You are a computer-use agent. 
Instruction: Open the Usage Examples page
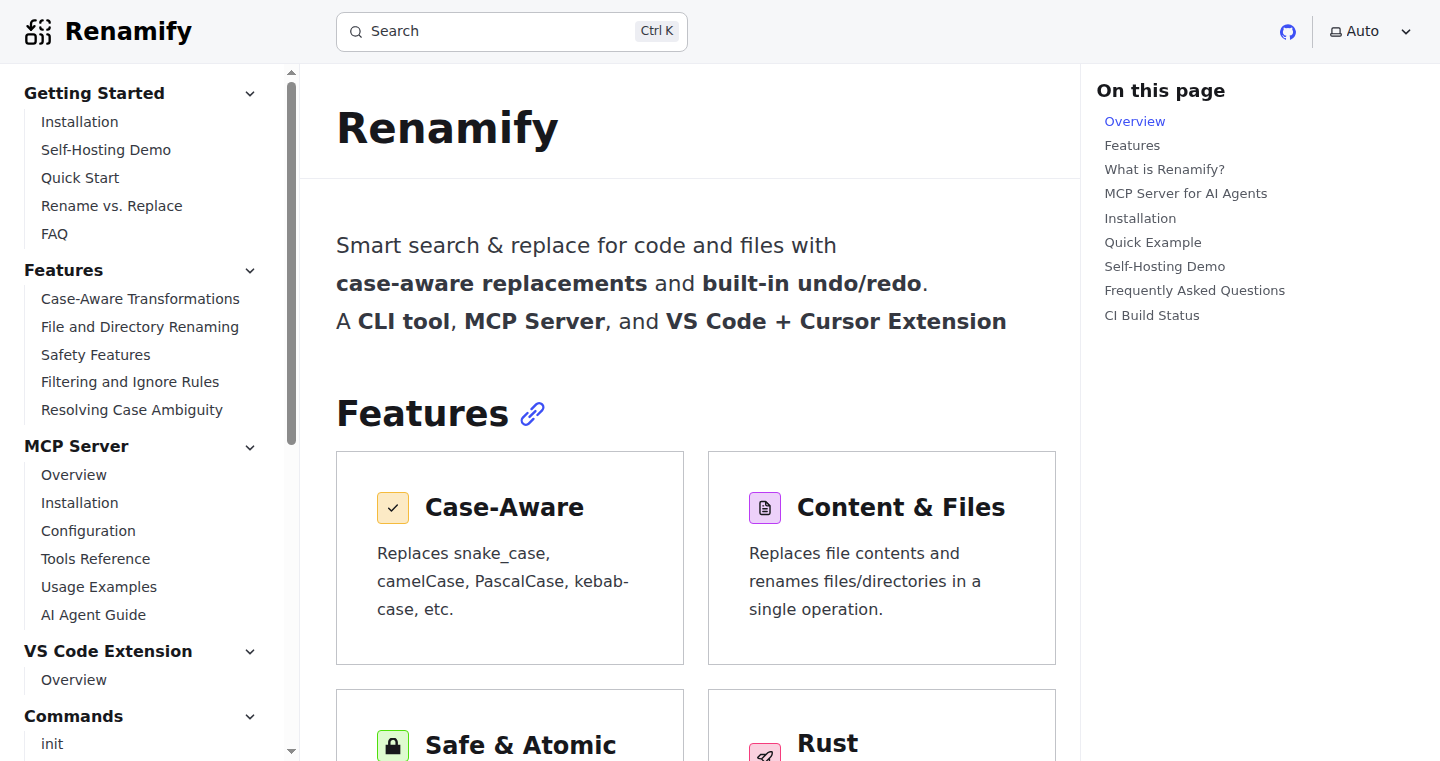point(99,587)
